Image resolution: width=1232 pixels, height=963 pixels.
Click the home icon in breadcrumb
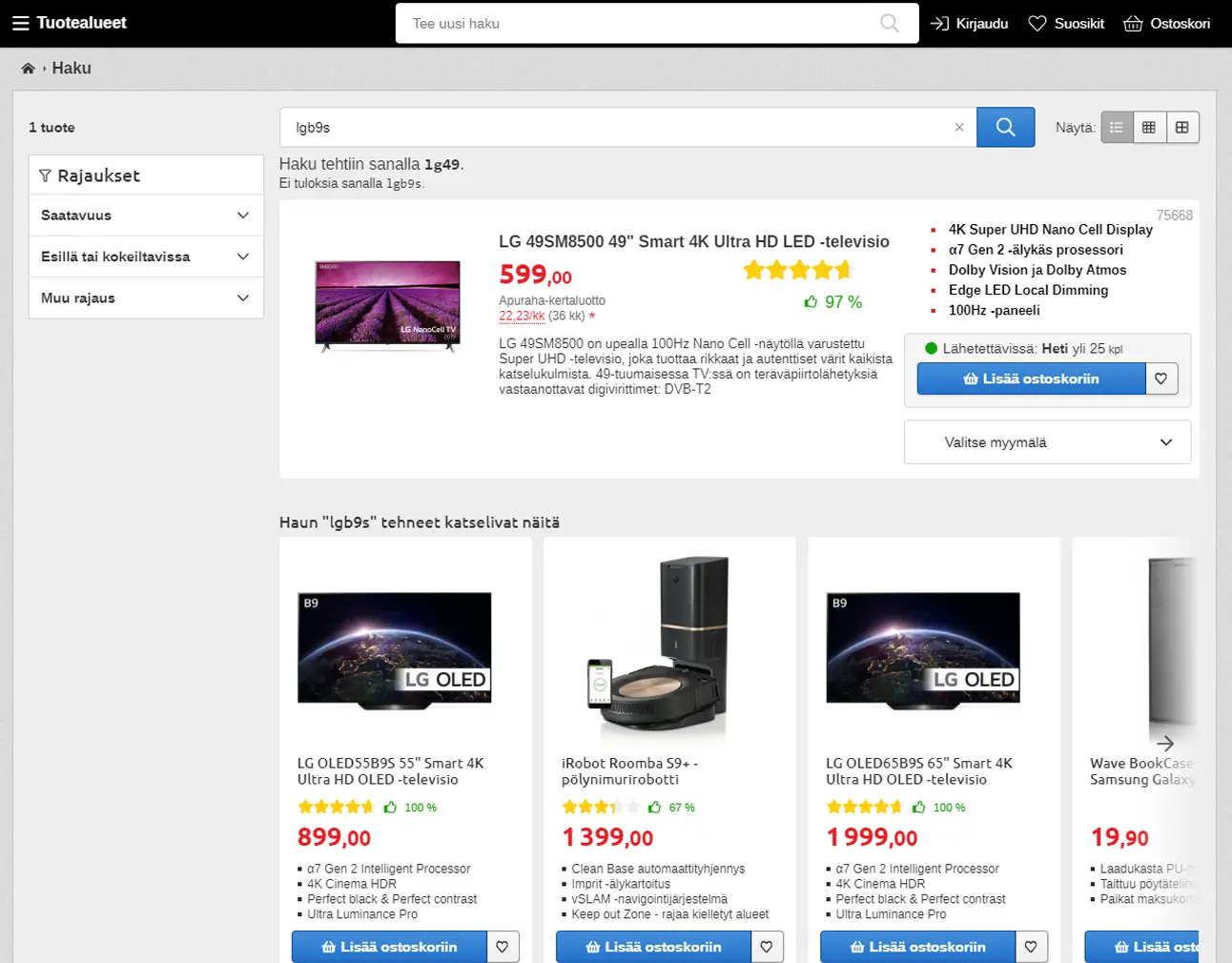(29, 69)
